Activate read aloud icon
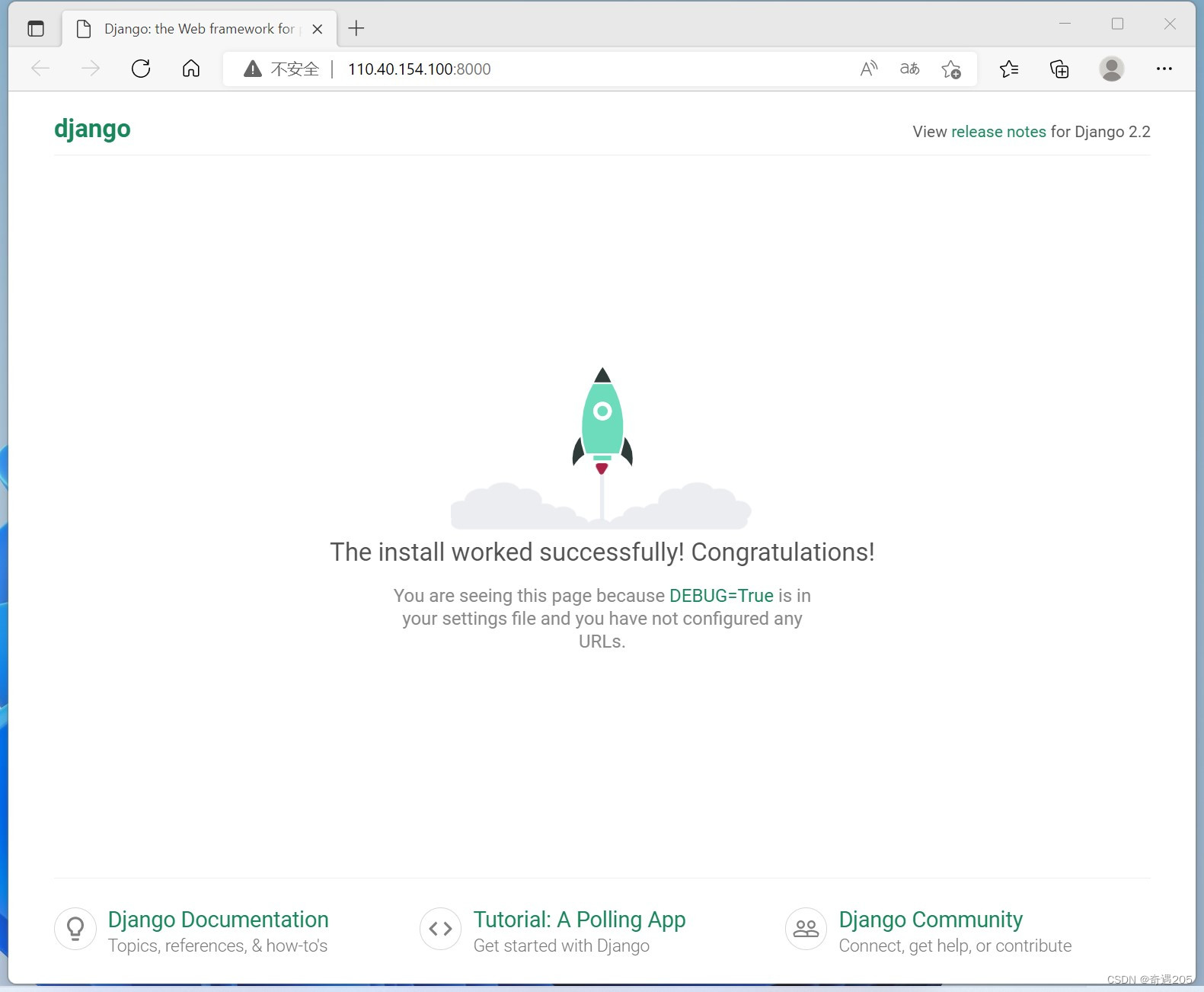1204x992 pixels. [x=869, y=69]
